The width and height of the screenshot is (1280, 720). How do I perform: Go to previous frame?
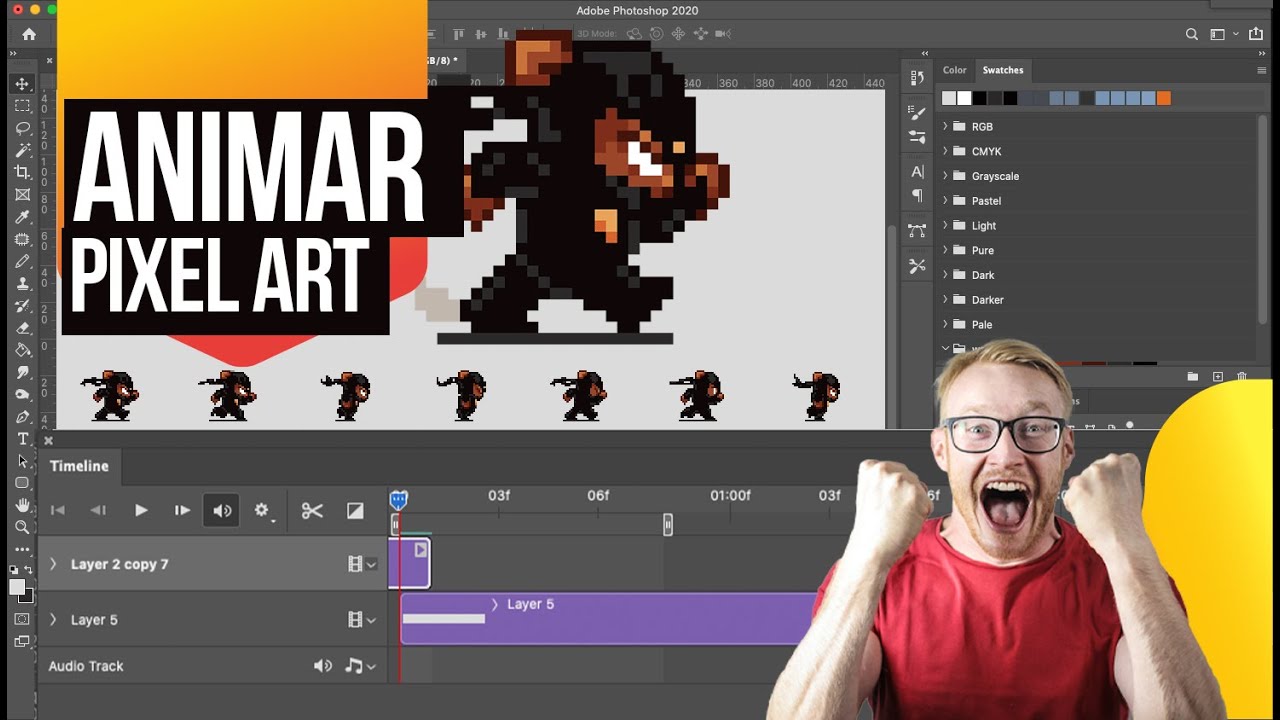click(x=98, y=511)
